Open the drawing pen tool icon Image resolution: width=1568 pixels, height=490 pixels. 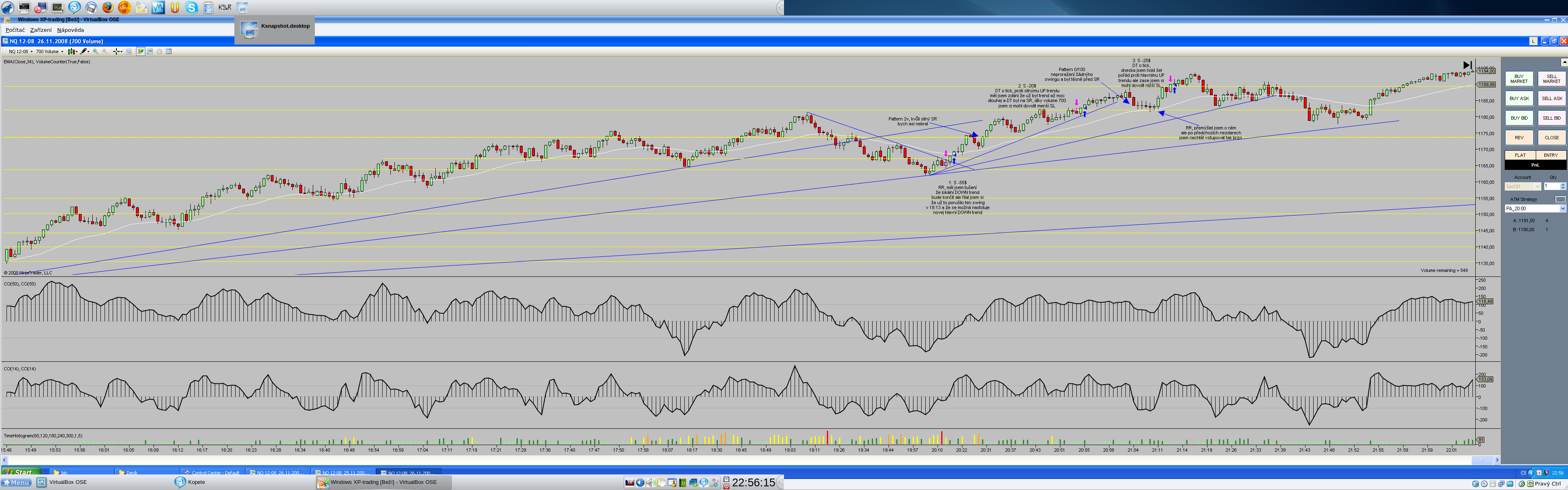[x=83, y=52]
